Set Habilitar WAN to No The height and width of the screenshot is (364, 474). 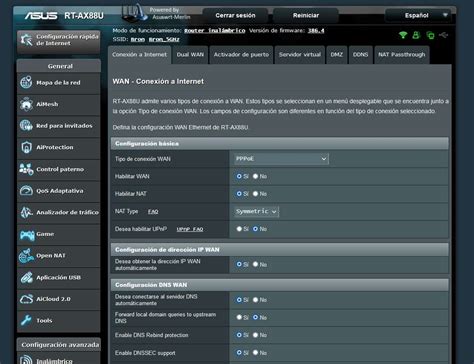[255, 176]
